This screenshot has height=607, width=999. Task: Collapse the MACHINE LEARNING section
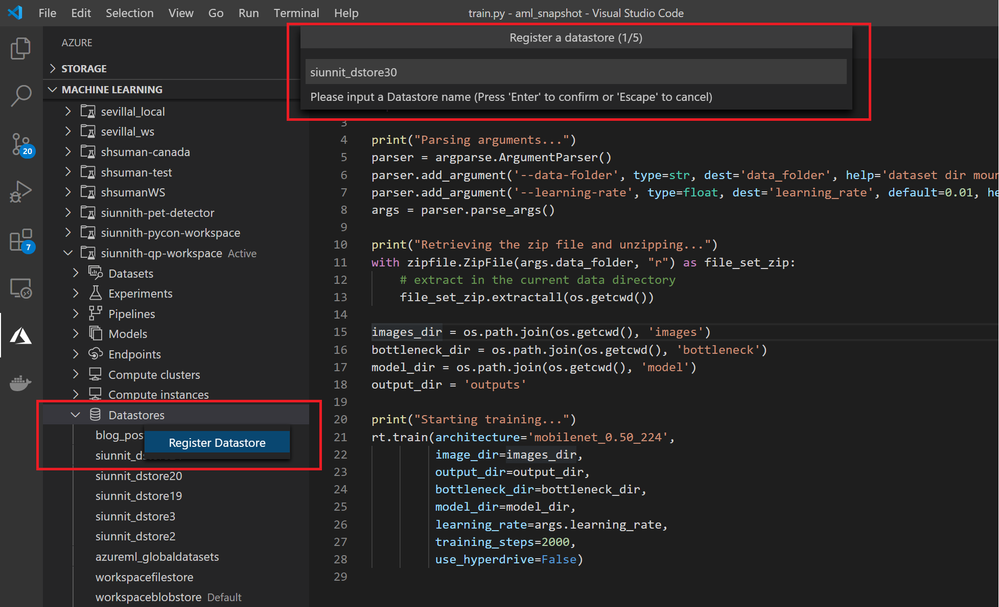[112, 90]
